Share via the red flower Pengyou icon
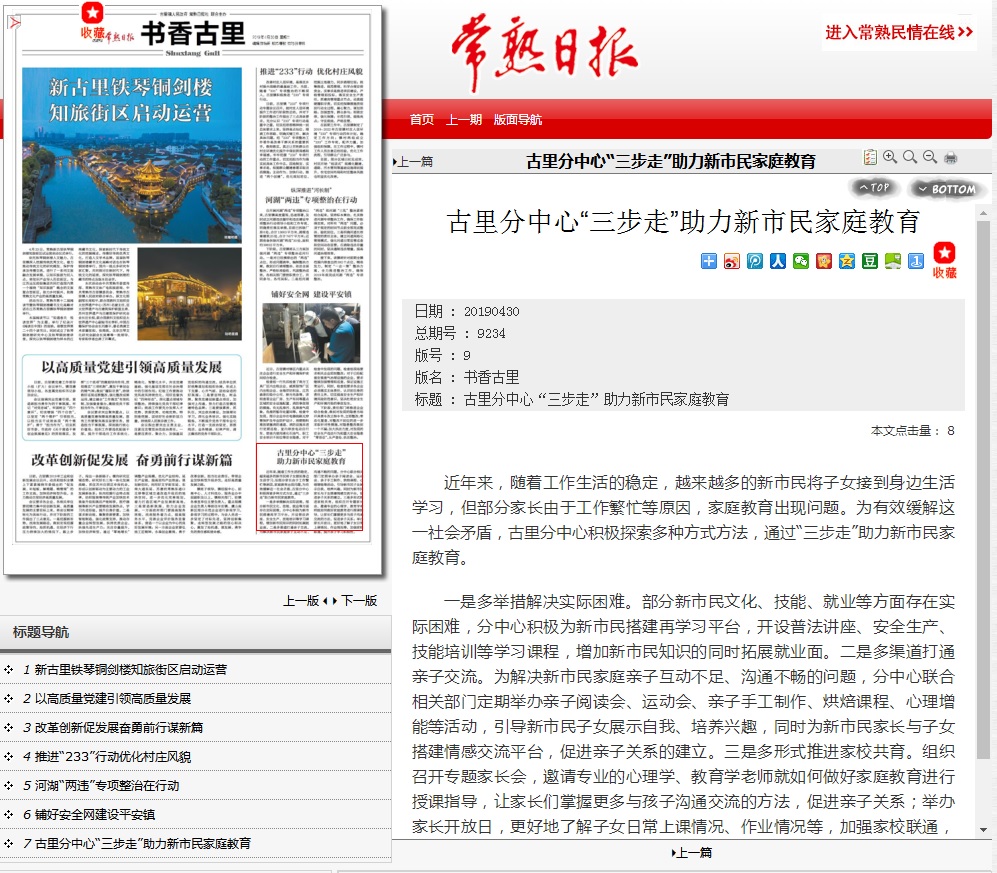 pos(824,261)
